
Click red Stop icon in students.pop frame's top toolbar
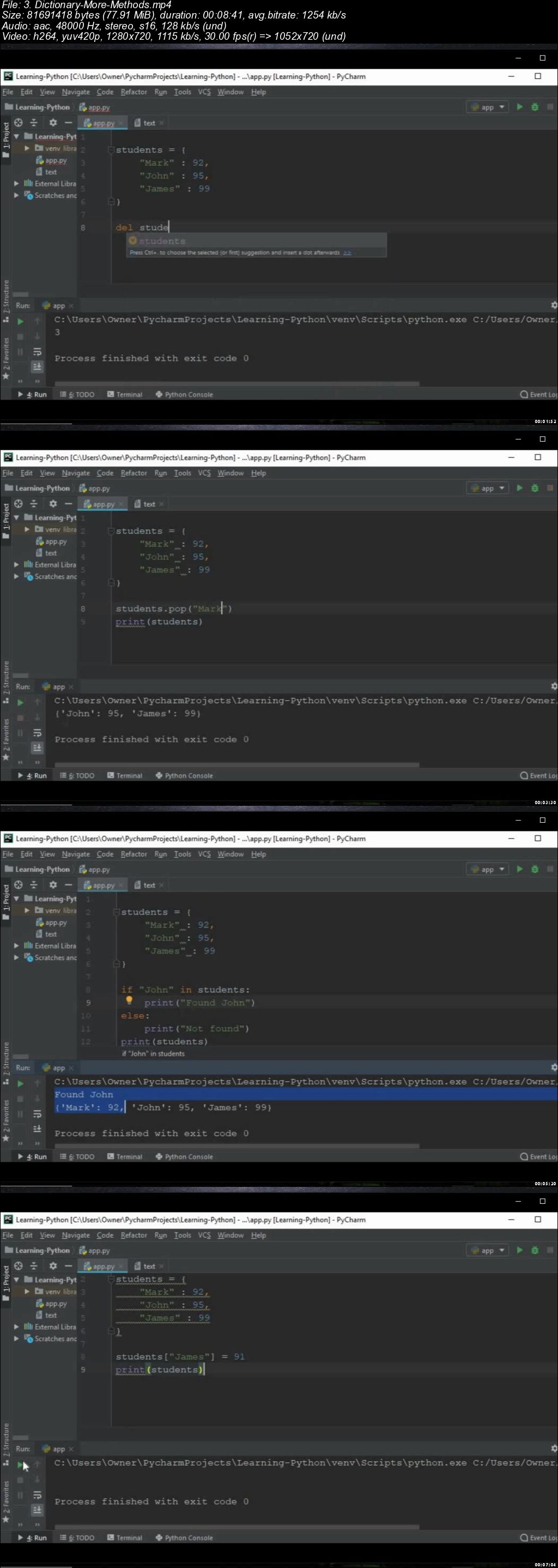click(550, 488)
